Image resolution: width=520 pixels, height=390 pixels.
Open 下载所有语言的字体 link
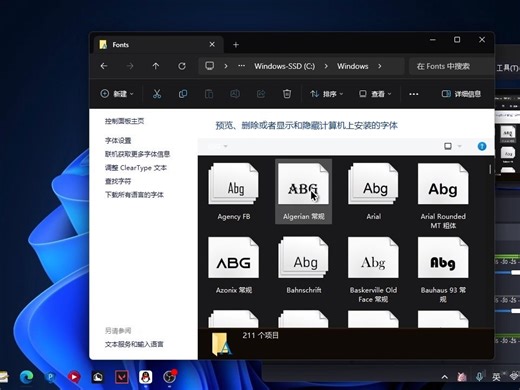click(x=134, y=195)
